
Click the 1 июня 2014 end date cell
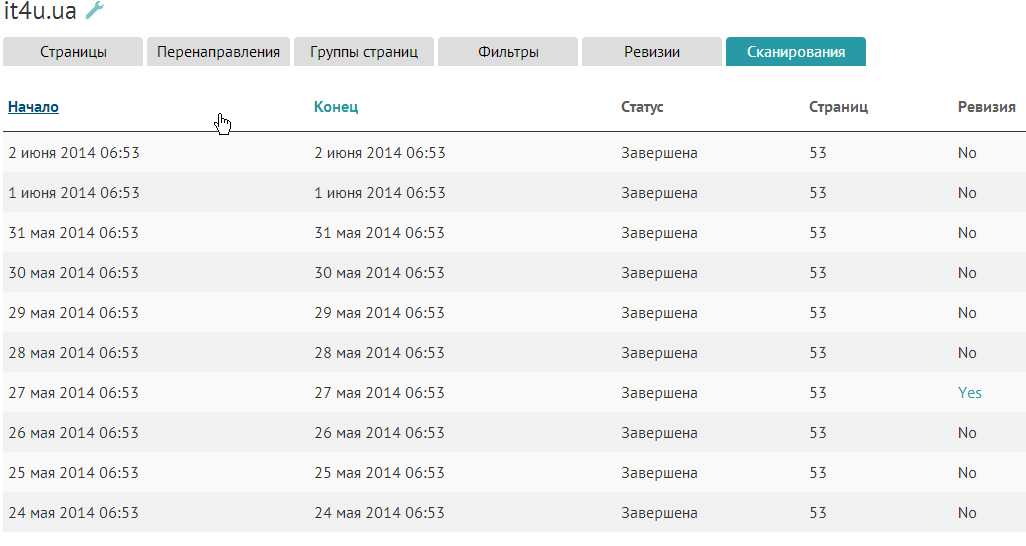380,193
